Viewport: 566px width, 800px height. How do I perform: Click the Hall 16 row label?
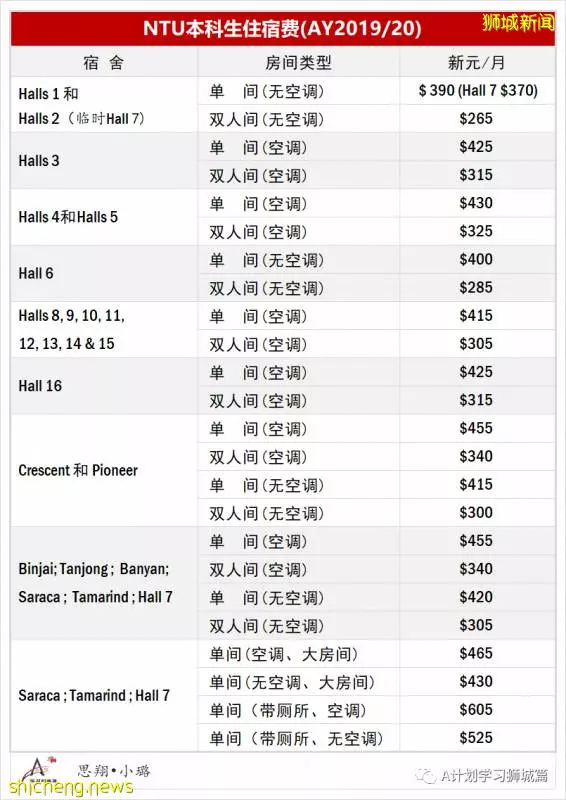point(40,386)
